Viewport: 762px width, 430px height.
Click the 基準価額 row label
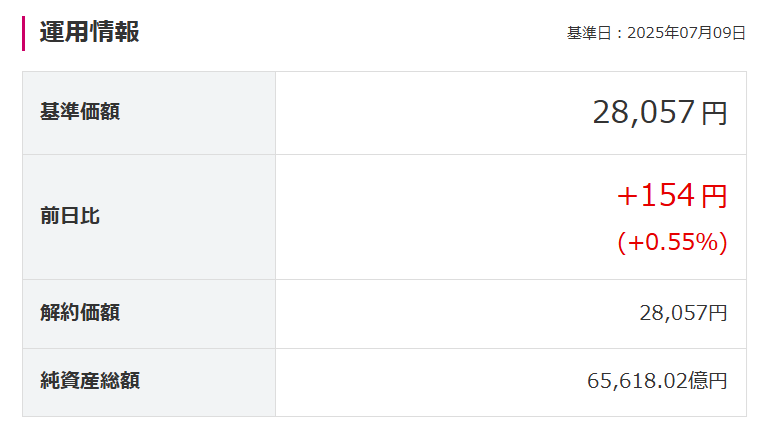click(x=80, y=111)
